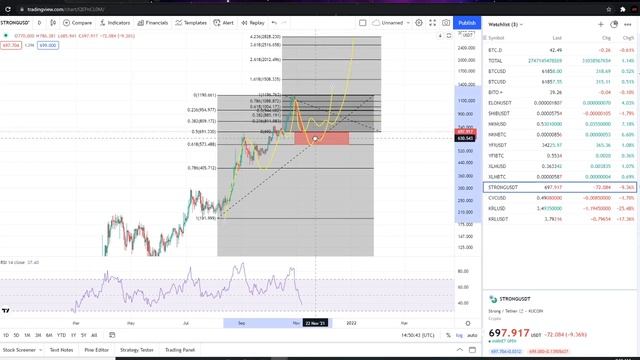
Task: Open the browser extensions puzzle icon
Action: click(622, 9)
